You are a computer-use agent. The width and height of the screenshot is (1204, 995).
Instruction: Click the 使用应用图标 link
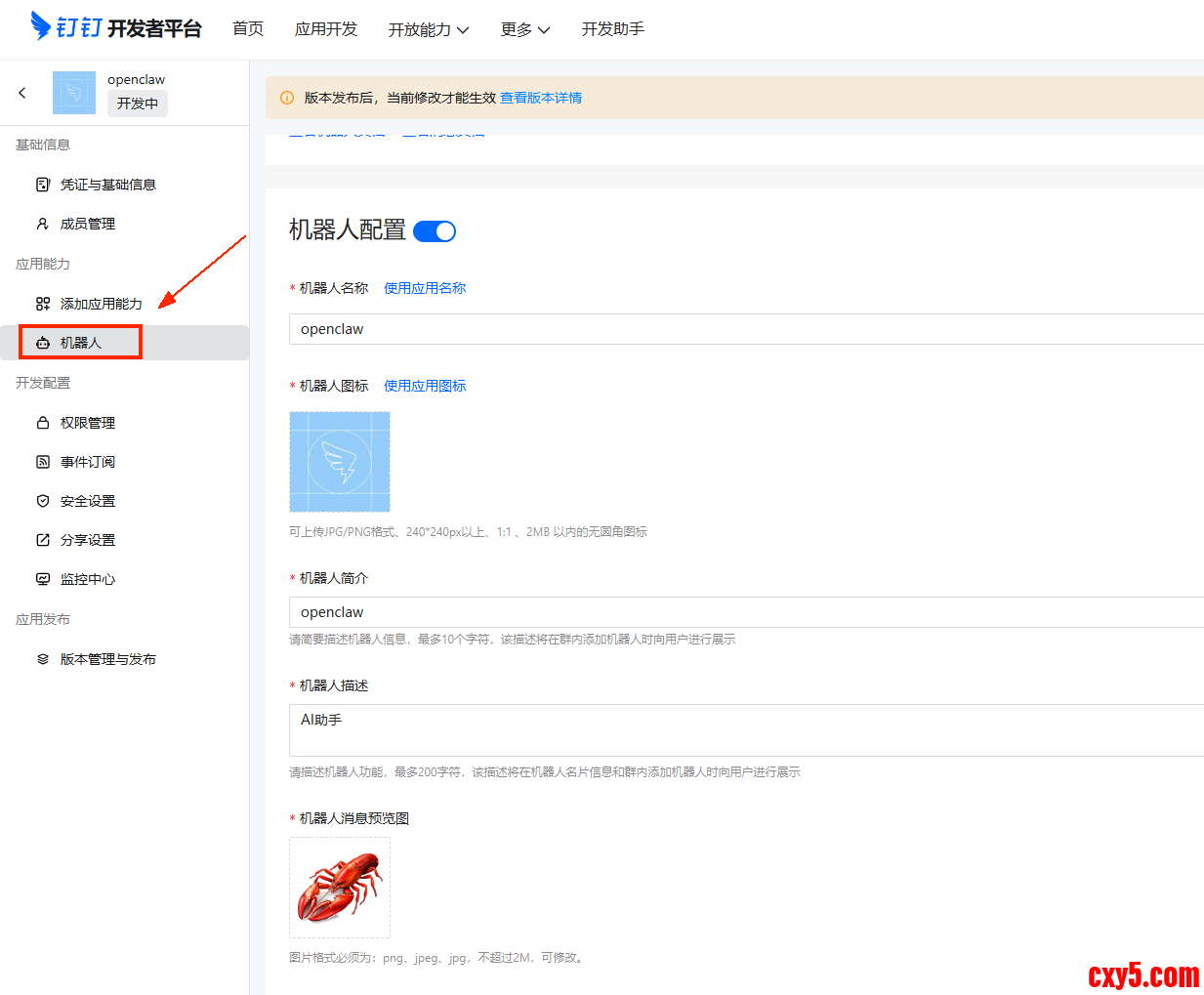tap(425, 386)
